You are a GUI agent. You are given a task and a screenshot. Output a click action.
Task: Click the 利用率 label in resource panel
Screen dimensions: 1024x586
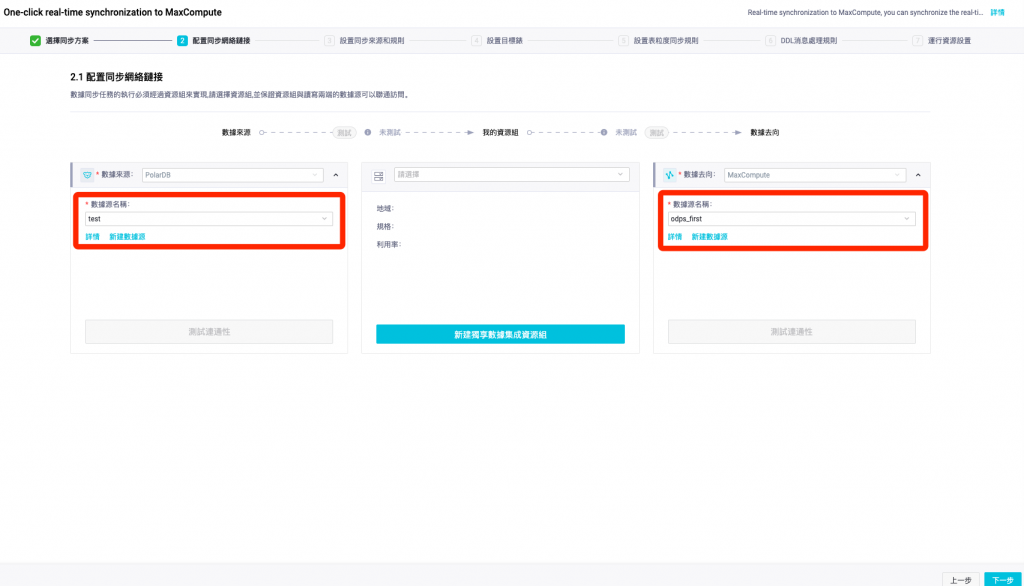click(x=389, y=244)
